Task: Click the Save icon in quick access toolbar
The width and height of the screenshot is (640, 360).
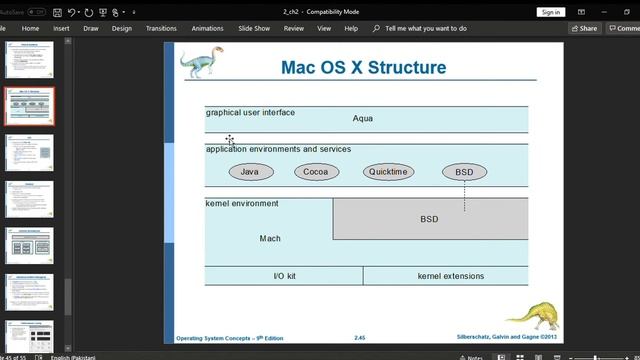Action: 57,12
